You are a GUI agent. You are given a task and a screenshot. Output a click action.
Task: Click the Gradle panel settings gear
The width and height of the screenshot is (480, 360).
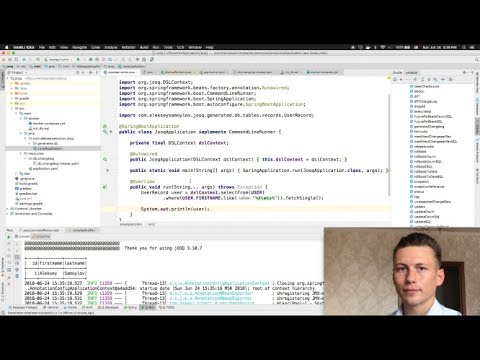pyautogui.click(x=464, y=72)
